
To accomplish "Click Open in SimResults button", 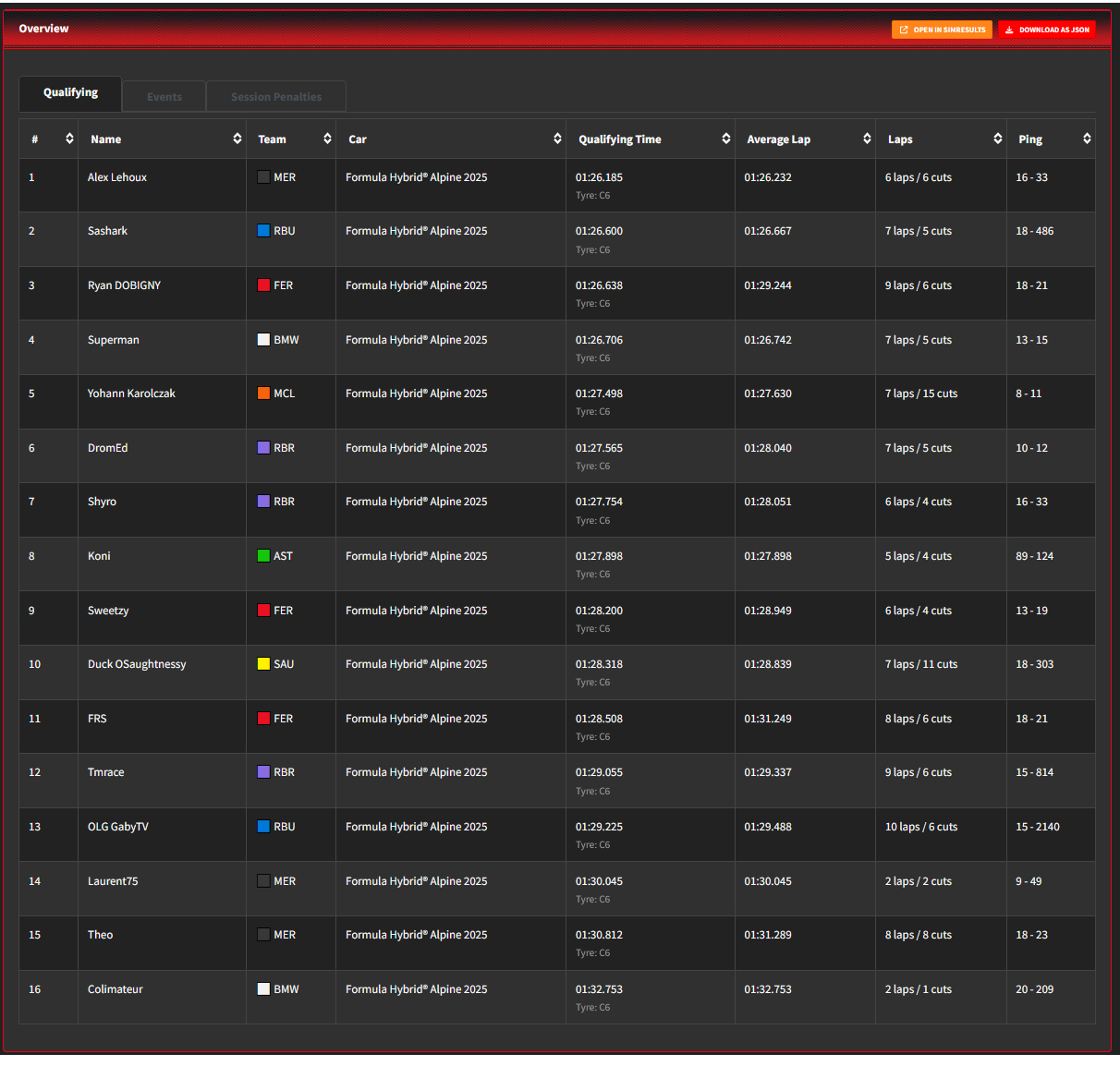I will [x=942, y=30].
